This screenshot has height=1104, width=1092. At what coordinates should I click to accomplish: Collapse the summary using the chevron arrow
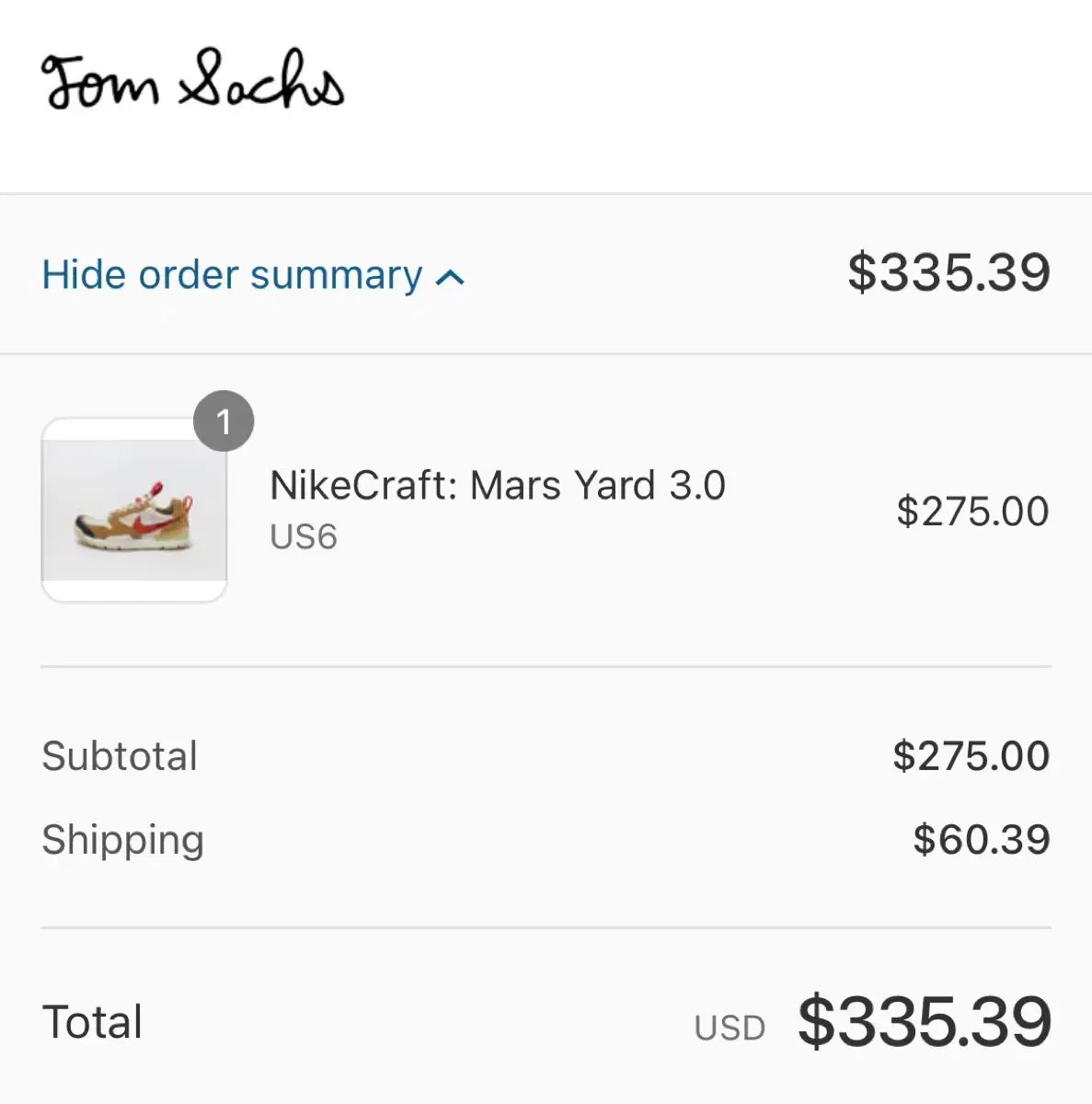pyautogui.click(x=450, y=277)
